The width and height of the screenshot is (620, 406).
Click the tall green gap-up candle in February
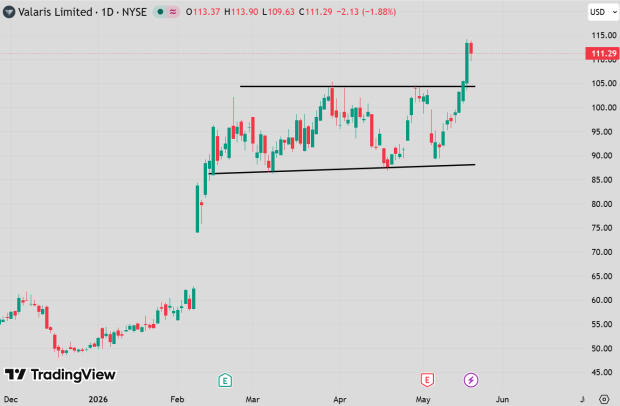click(x=197, y=208)
